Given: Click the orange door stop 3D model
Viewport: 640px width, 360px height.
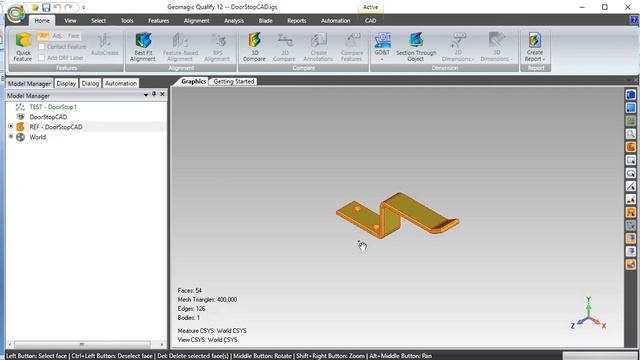Looking at the screenshot, I should click(x=397, y=216).
